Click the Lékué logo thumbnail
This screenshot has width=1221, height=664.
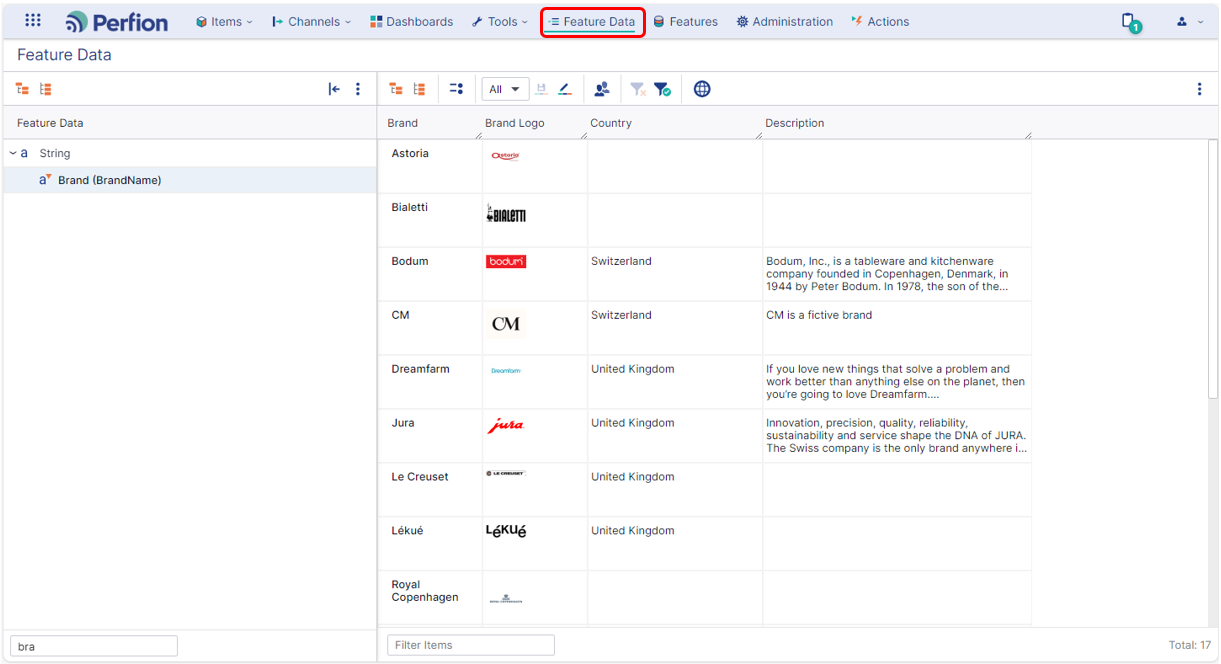tap(506, 531)
